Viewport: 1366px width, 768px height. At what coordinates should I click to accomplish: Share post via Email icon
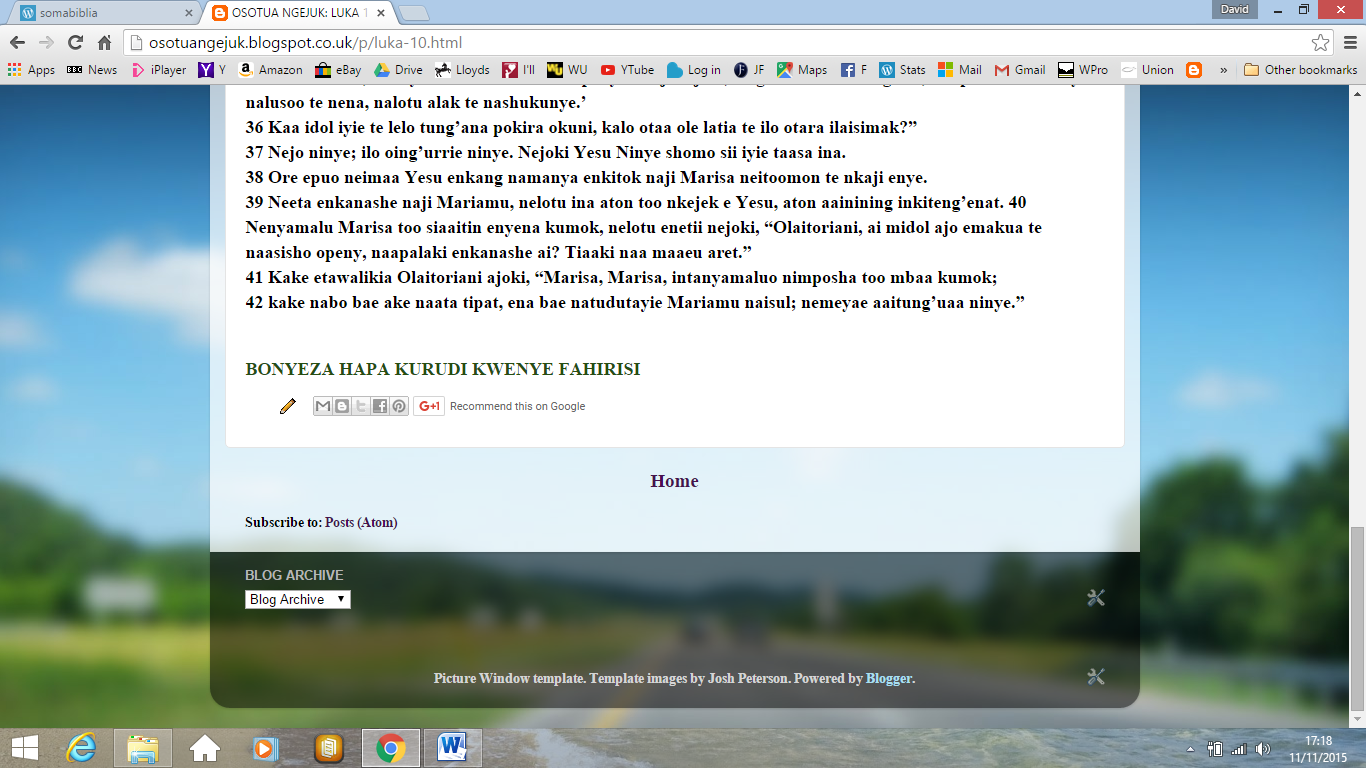[x=323, y=406]
